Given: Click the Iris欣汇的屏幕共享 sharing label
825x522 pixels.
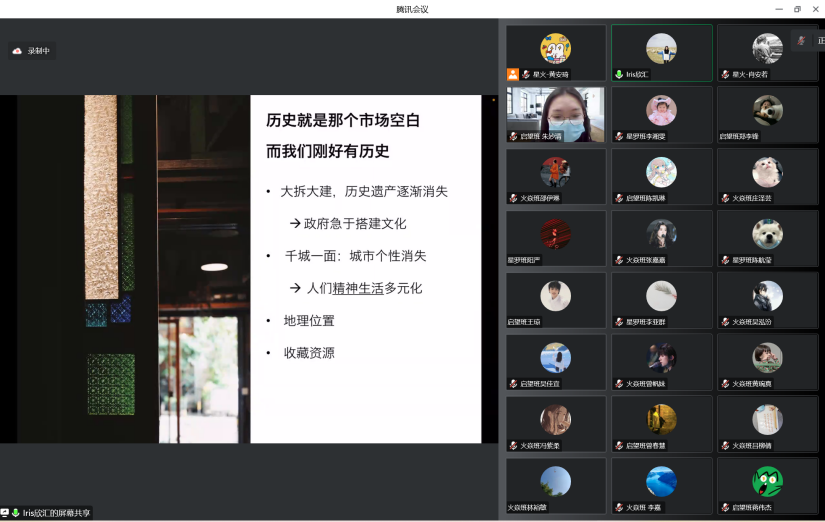Looking at the screenshot, I should (57, 513).
